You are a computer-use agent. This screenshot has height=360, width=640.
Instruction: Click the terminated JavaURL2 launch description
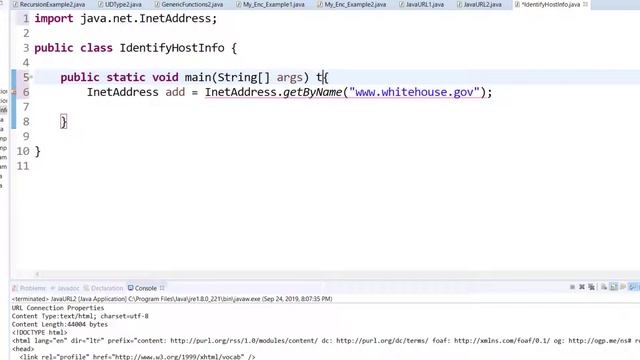(172, 299)
